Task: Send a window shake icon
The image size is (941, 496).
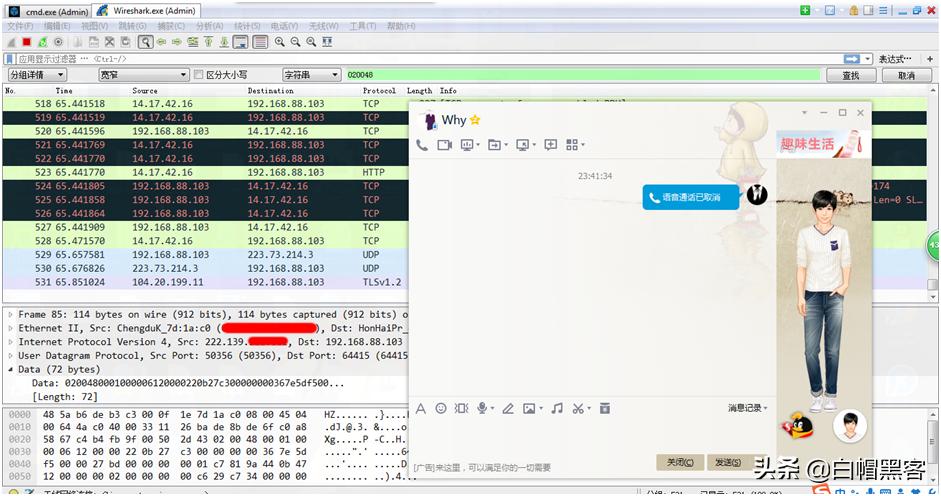Action: pos(461,409)
